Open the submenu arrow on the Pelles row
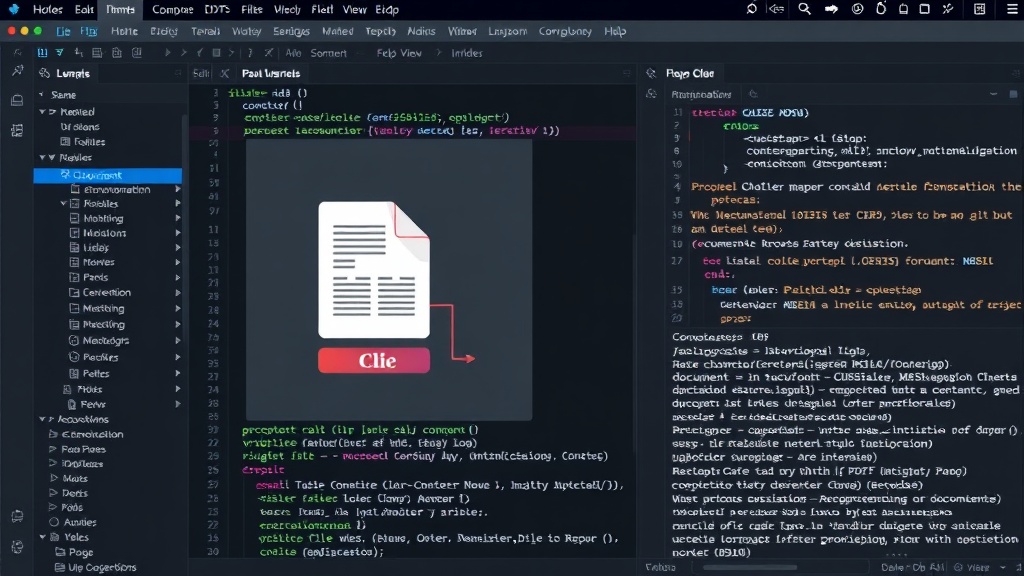The width and height of the screenshot is (1024, 576). 178,374
